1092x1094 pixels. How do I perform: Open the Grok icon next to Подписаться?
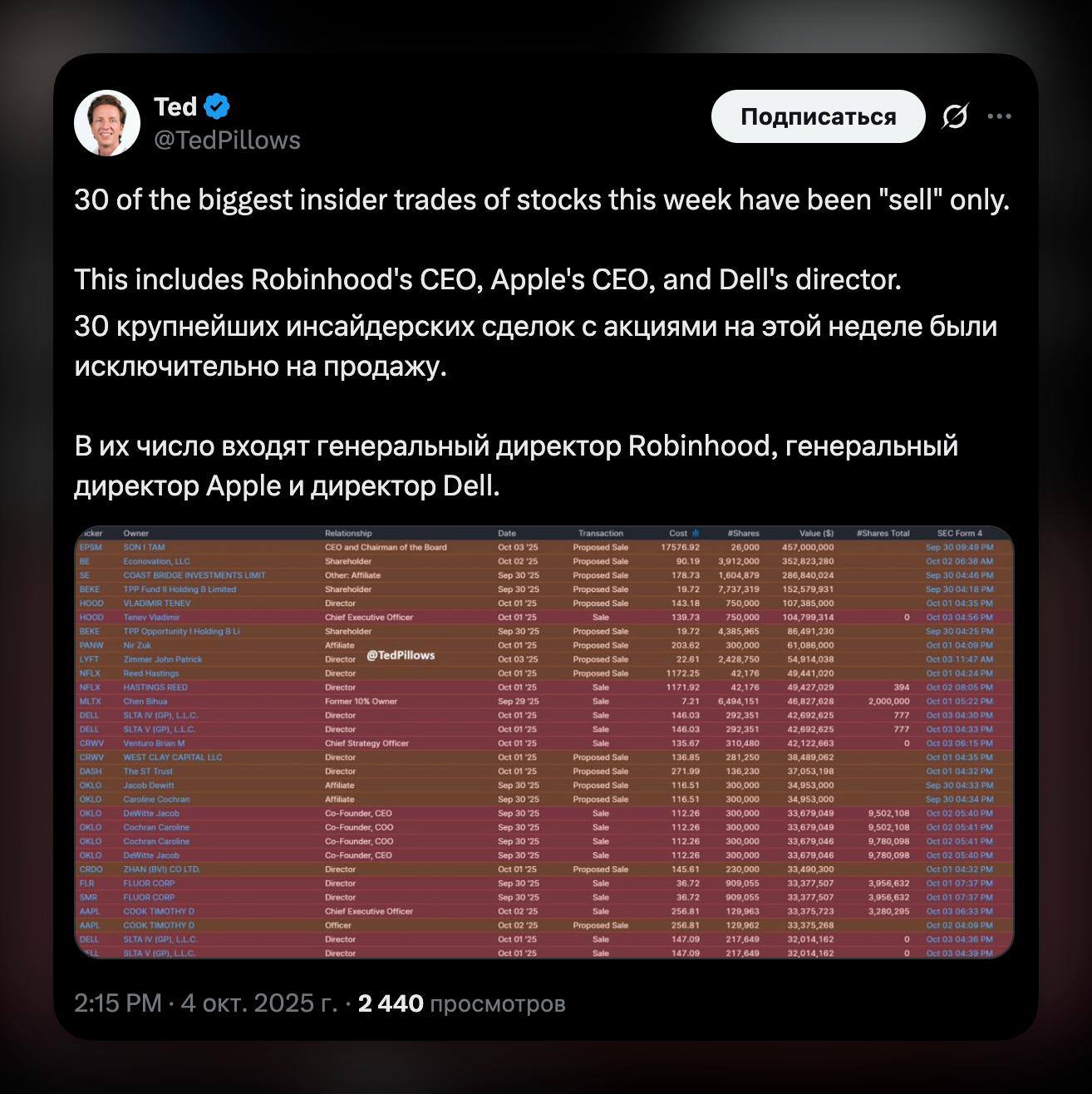(954, 117)
